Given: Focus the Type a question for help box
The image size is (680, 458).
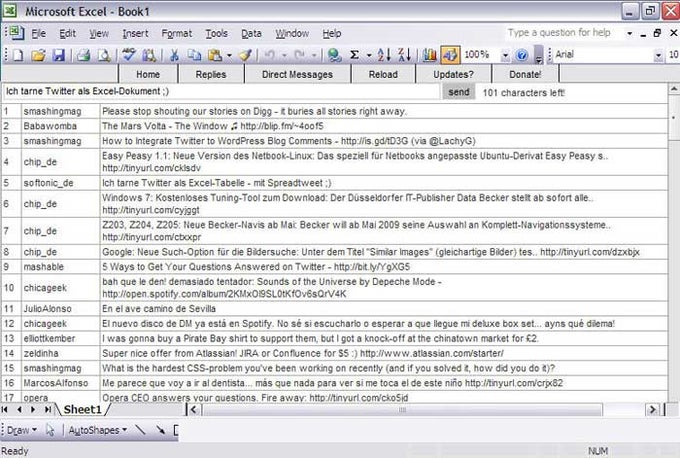Looking at the screenshot, I should pyautogui.click(x=564, y=33).
